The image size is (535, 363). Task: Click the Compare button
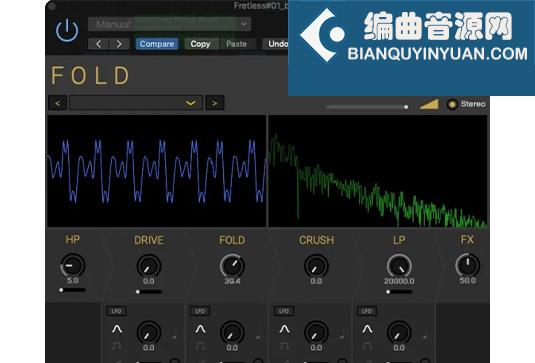157,44
